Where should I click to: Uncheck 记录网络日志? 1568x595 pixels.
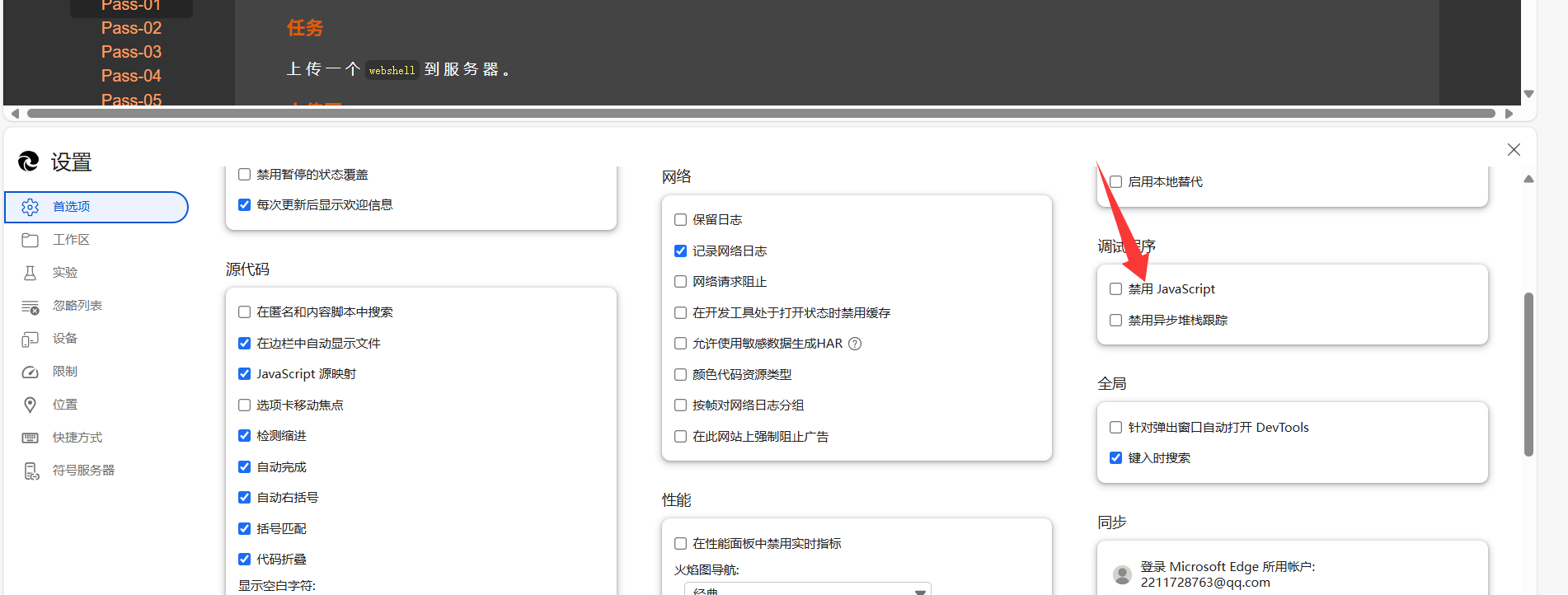tap(680, 251)
